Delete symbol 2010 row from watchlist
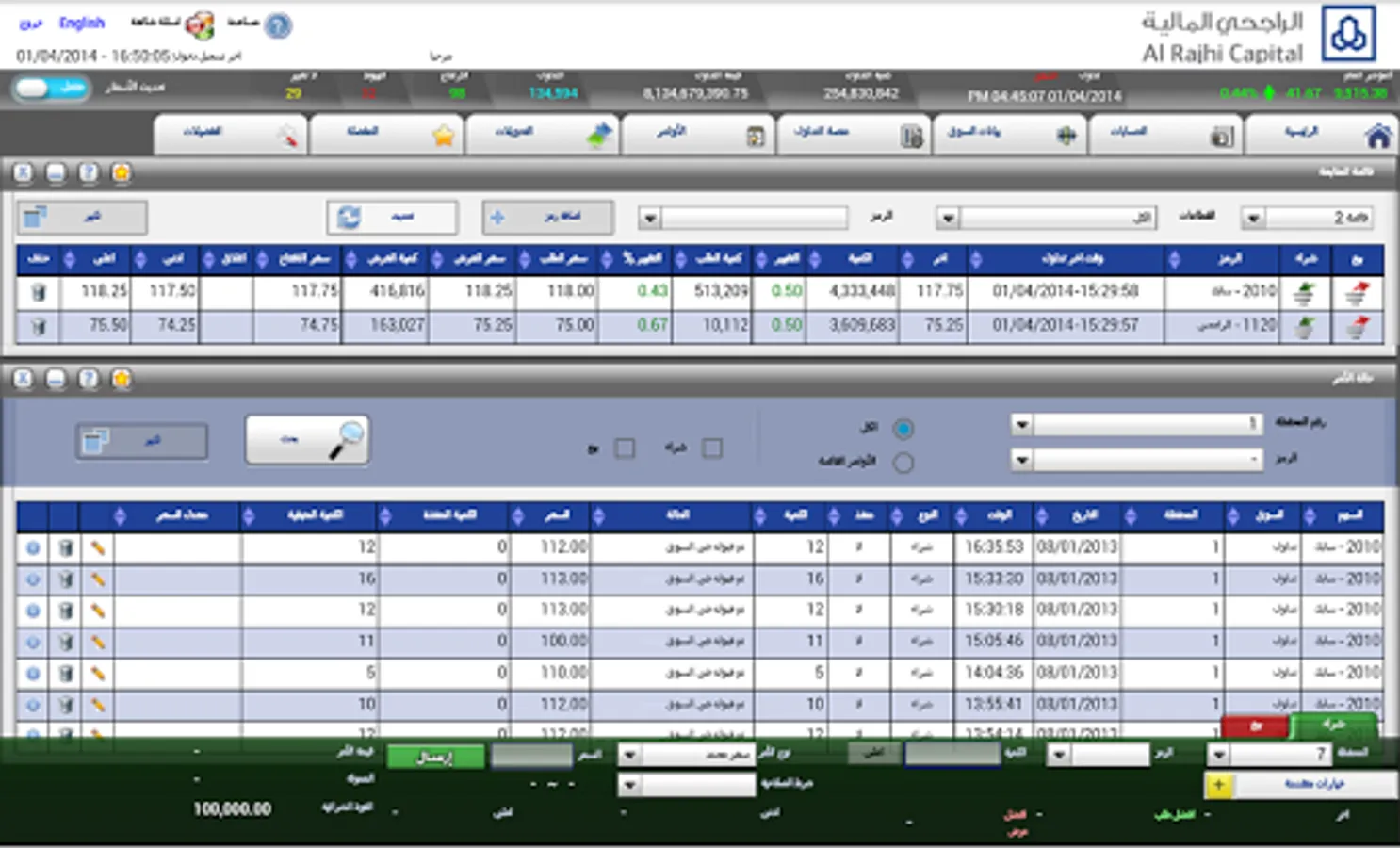 [x=38, y=293]
